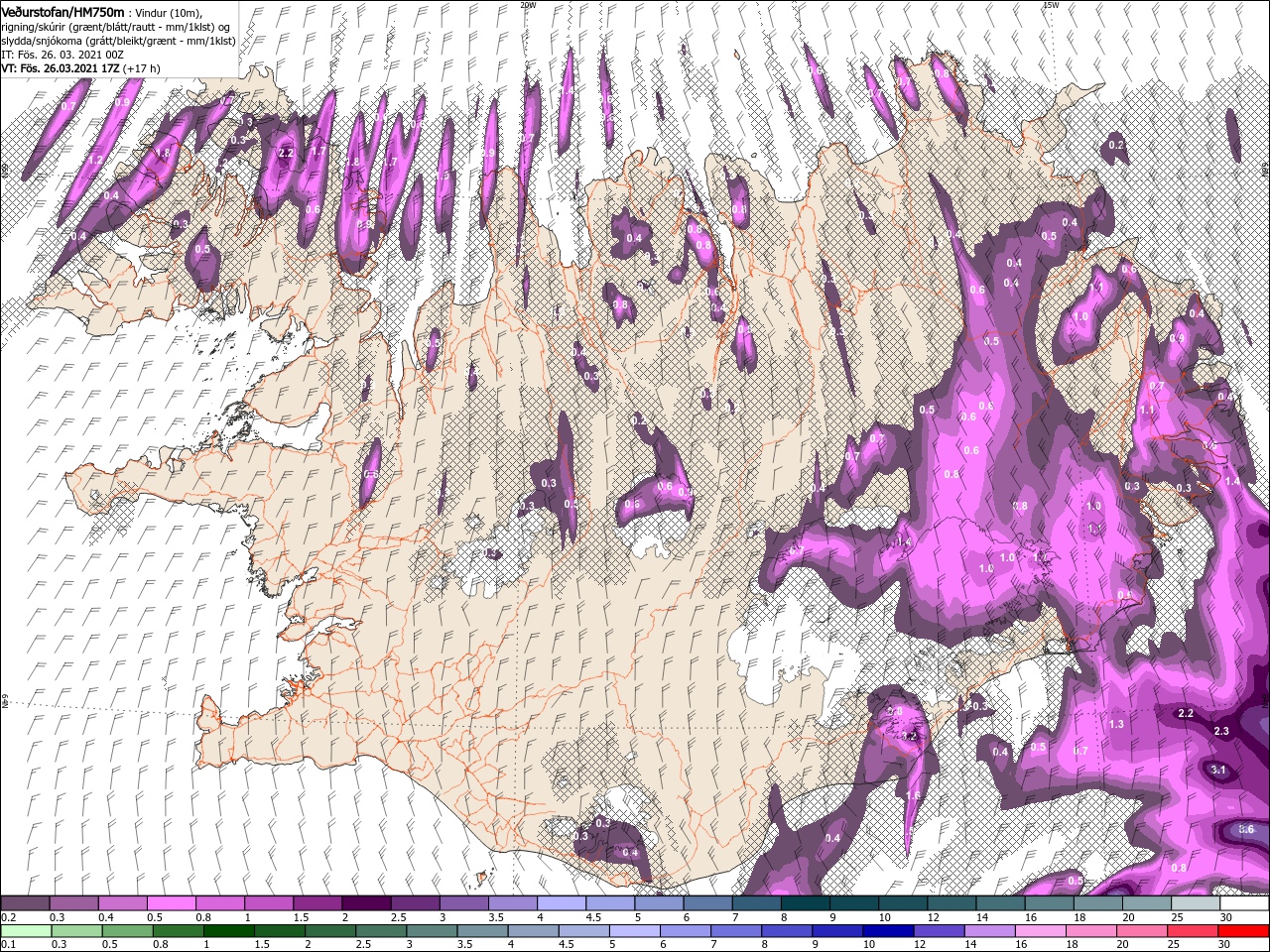Pick the magenta-purple 1.5 swatch in snow scale

click(317, 904)
